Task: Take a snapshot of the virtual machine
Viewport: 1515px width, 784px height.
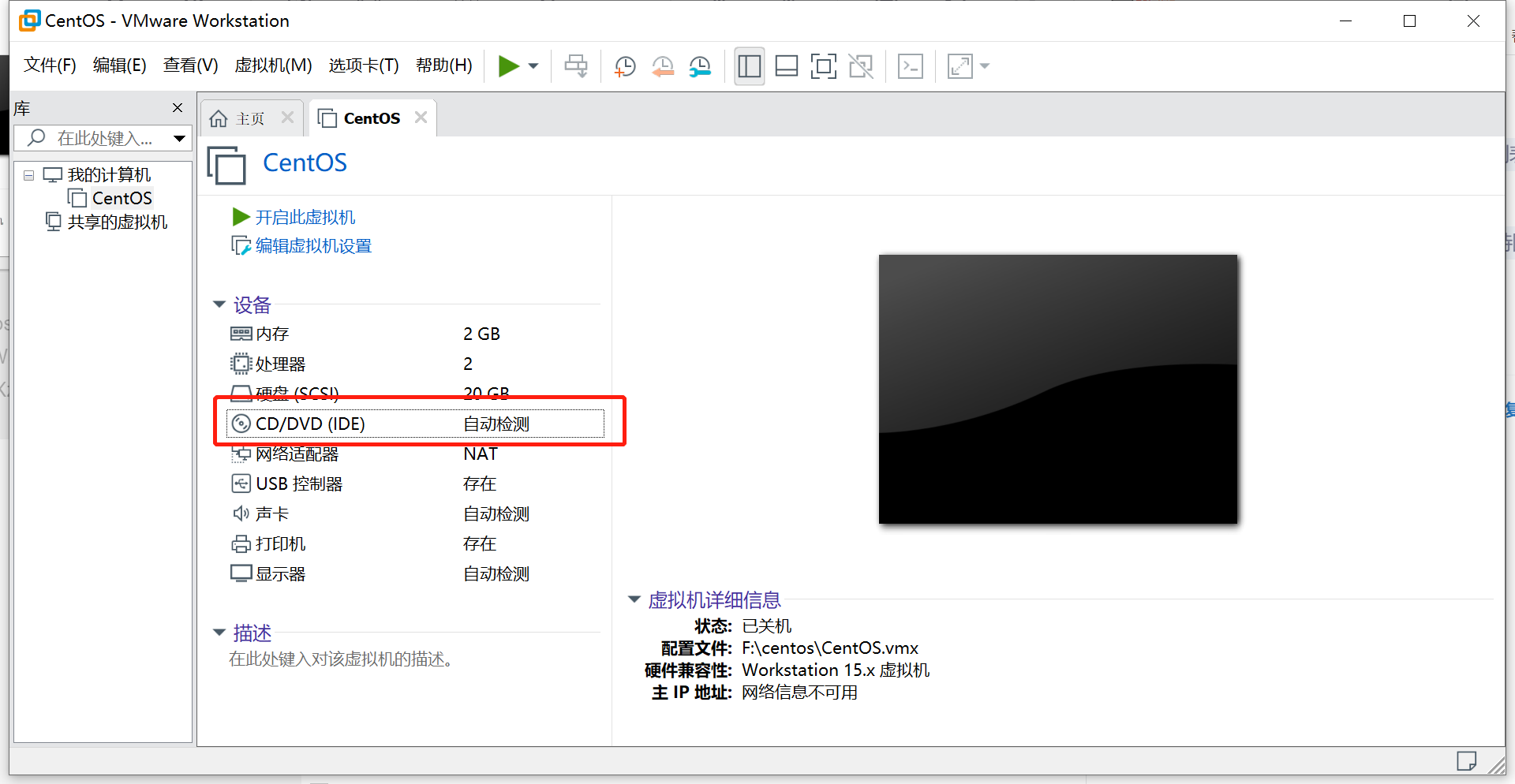Action: [x=624, y=66]
